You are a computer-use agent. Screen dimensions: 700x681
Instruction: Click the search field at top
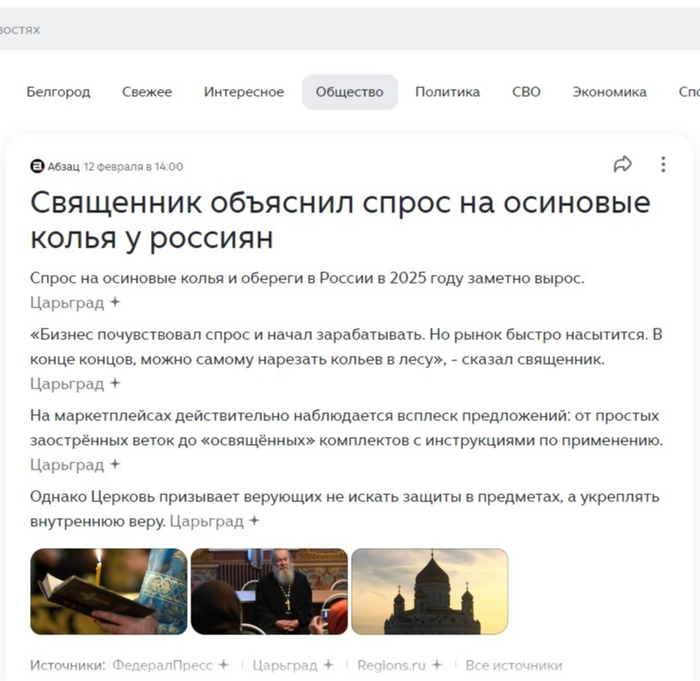[350, 29]
